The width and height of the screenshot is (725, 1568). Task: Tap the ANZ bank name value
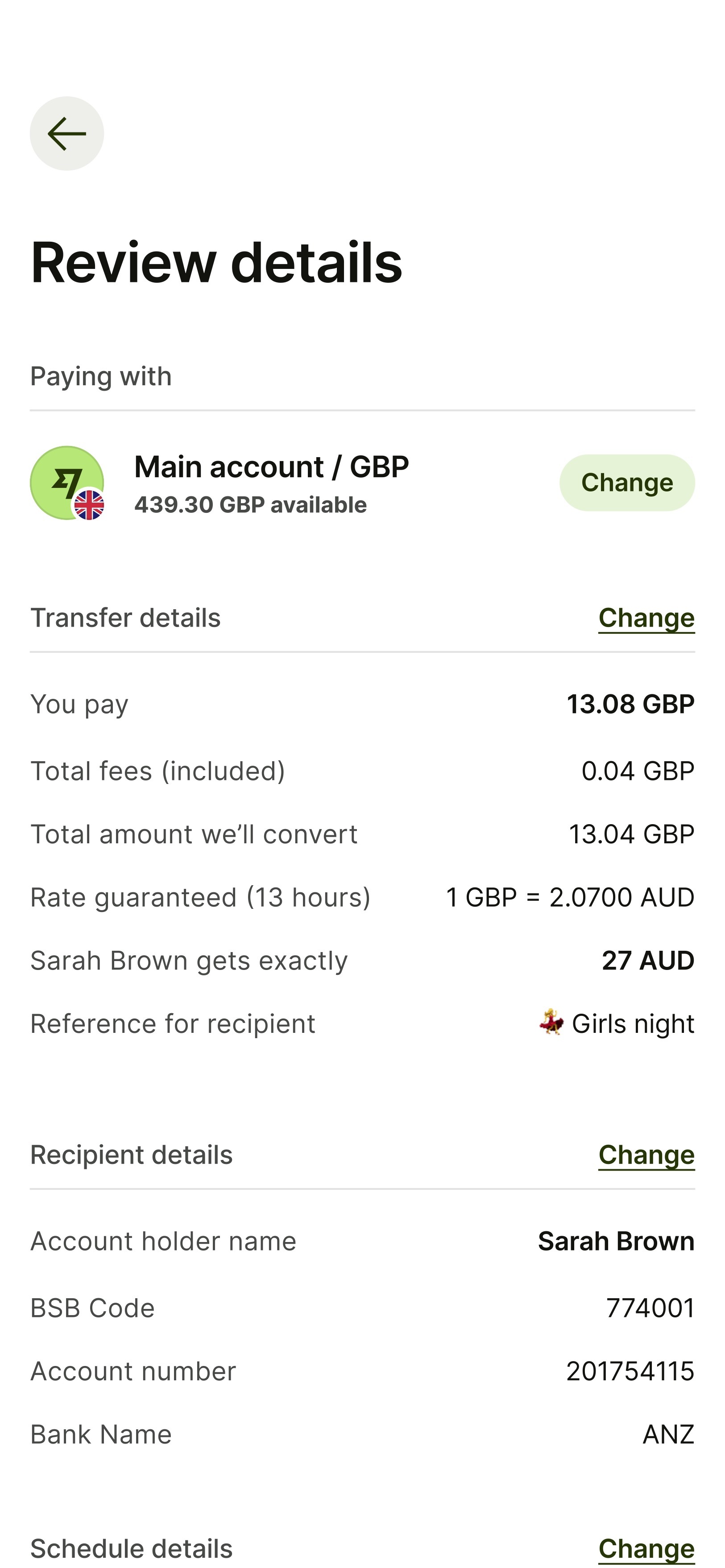pyautogui.click(x=668, y=1435)
